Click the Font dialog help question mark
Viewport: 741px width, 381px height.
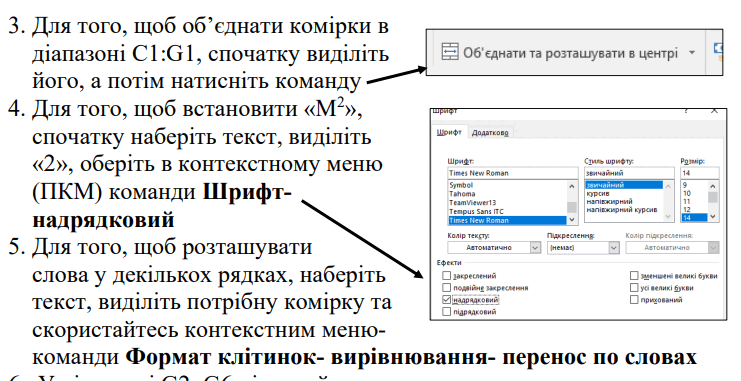point(686,112)
